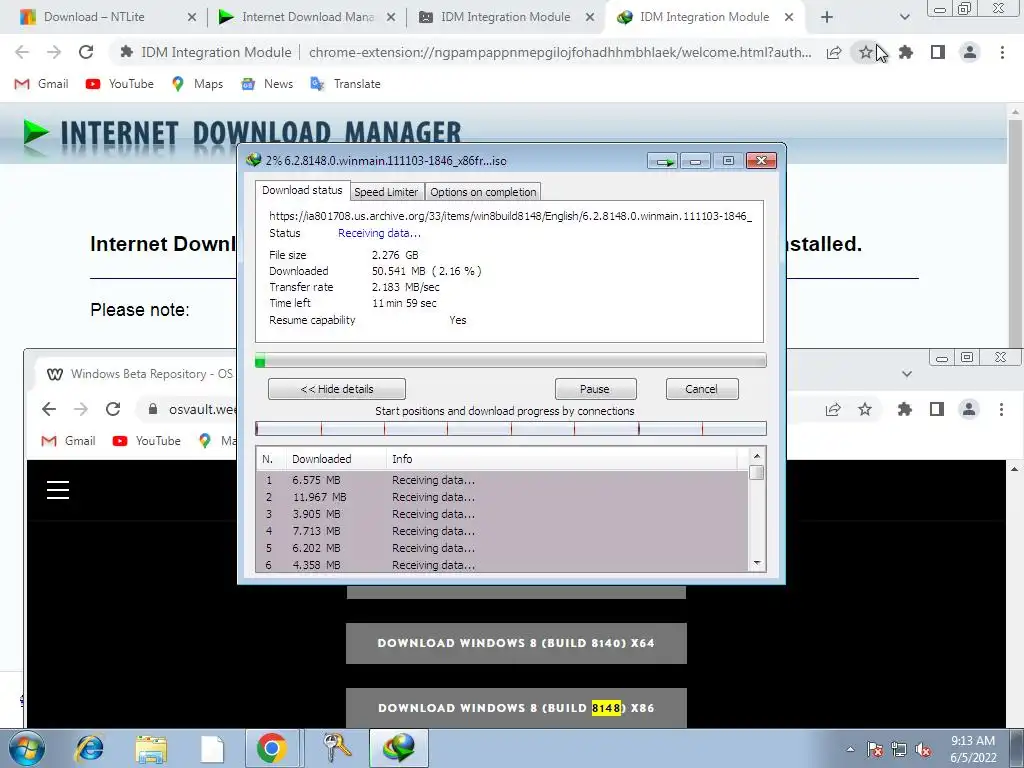Click the connections list scrollbar thumb
The image size is (1024, 768).
[757, 472]
